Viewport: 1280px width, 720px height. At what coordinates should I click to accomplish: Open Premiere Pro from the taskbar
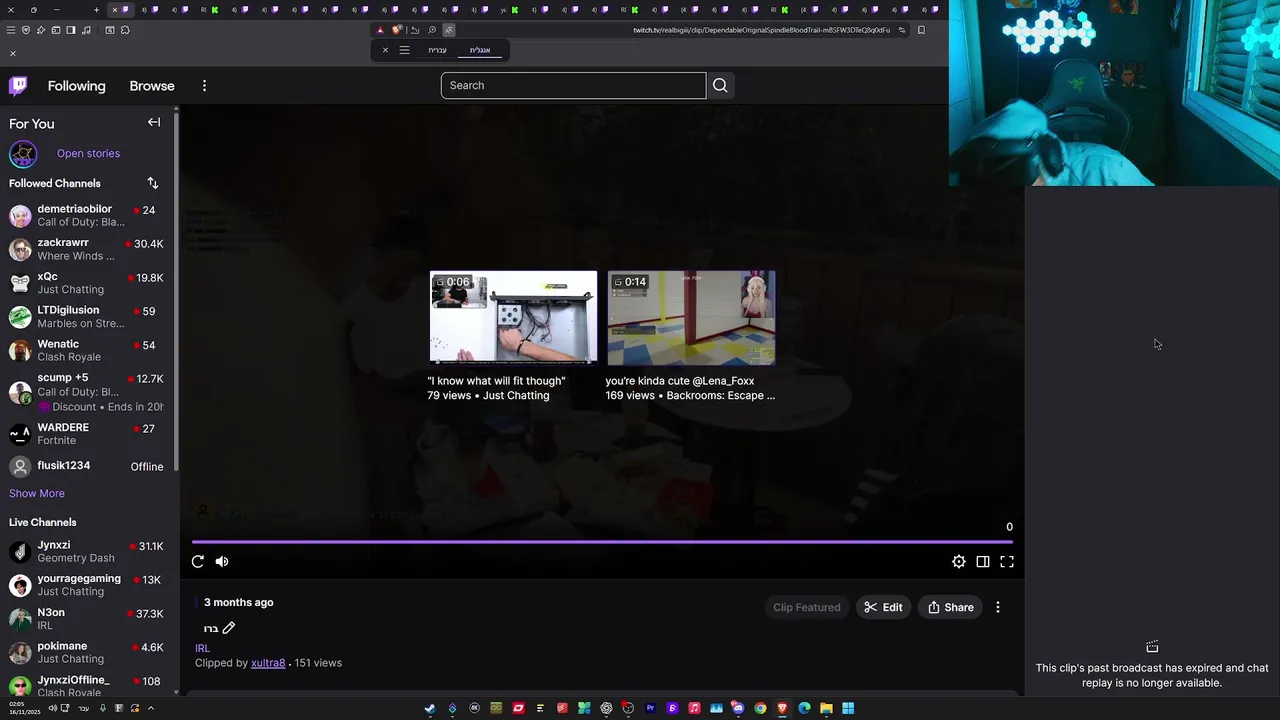pos(650,708)
